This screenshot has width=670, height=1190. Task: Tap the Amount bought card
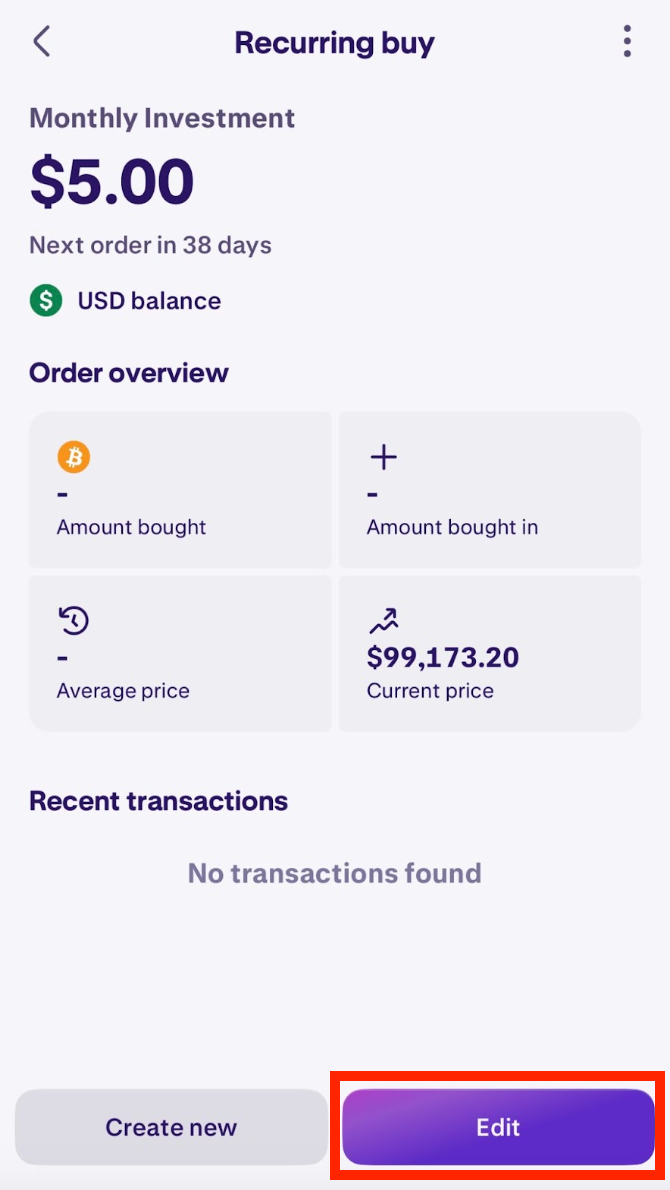coord(180,490)
